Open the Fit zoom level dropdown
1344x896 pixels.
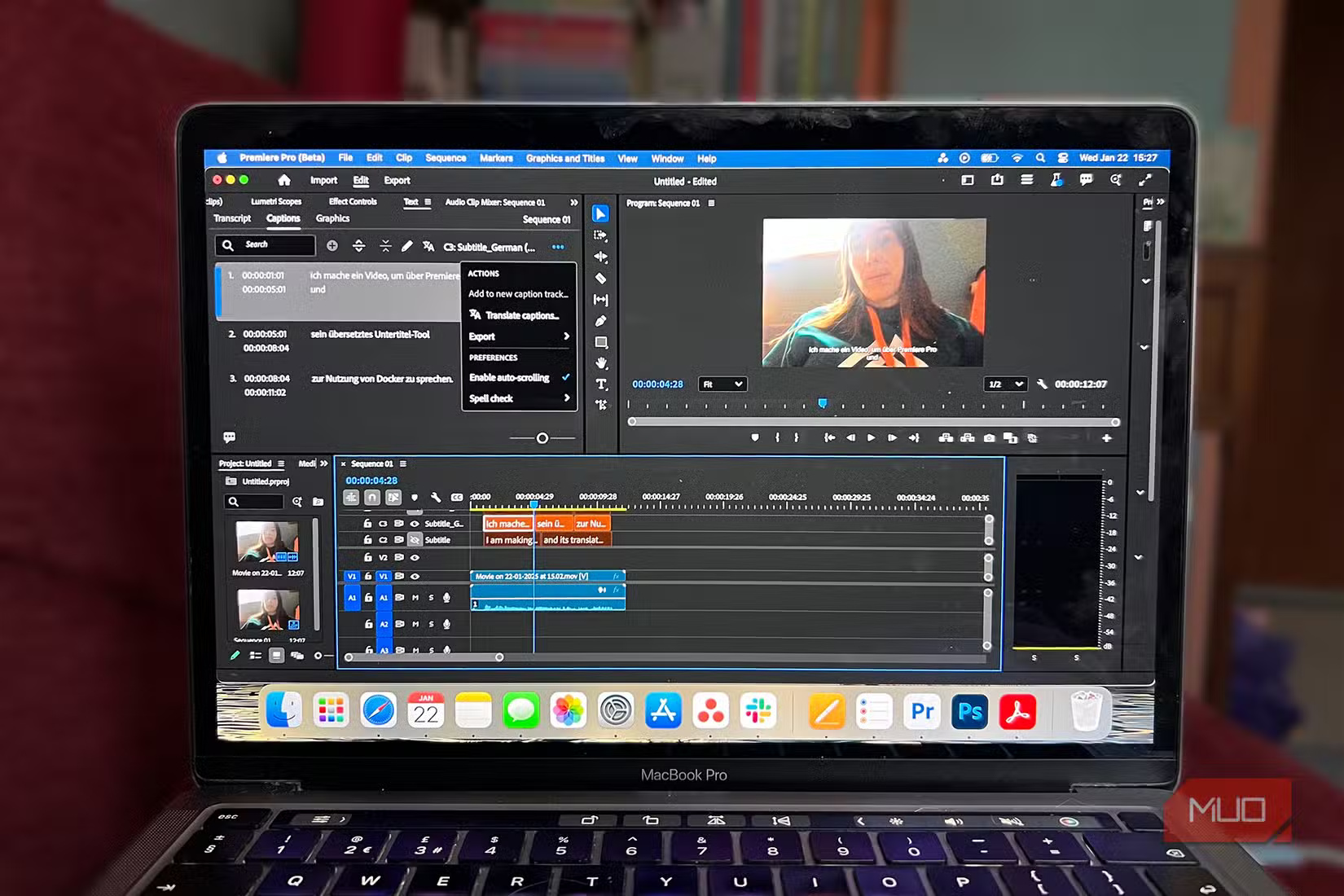pos(723,384)
